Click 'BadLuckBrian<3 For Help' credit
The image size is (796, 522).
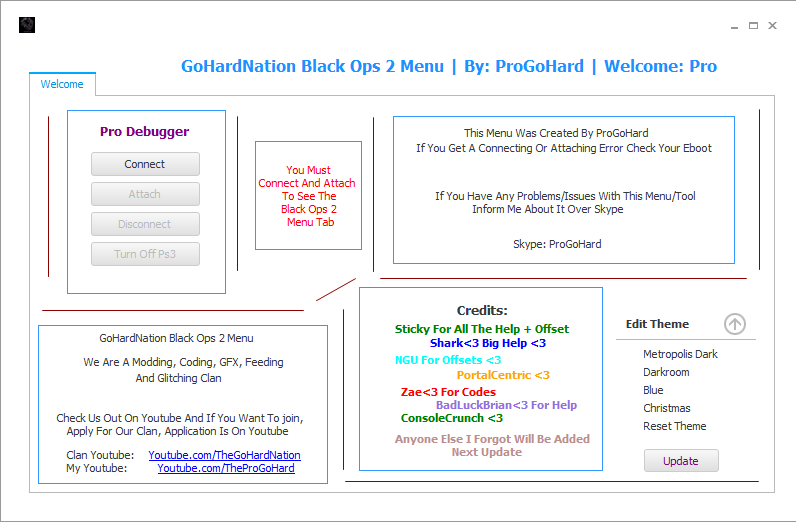506,405
